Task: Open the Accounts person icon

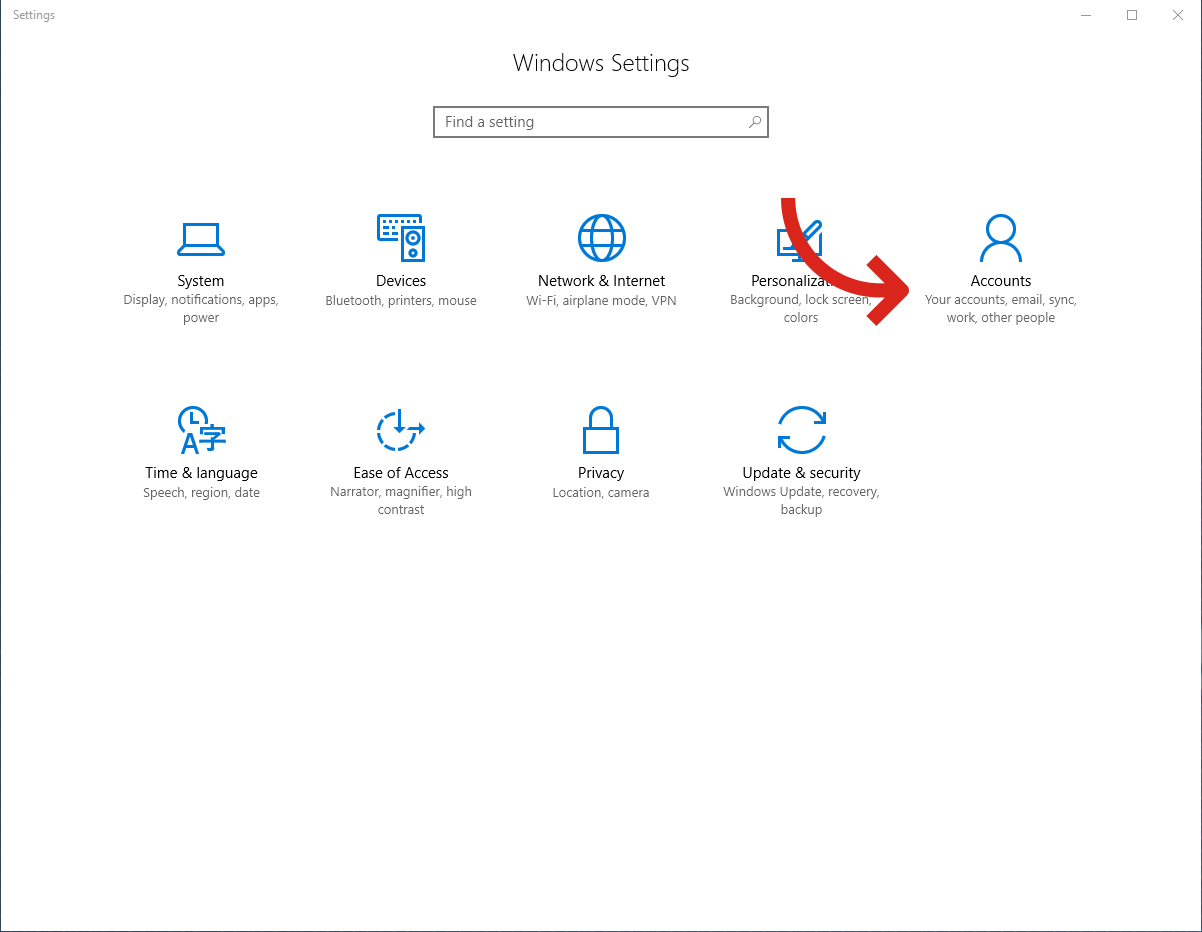Action: pyautogui.click(x=1001, y=238)
